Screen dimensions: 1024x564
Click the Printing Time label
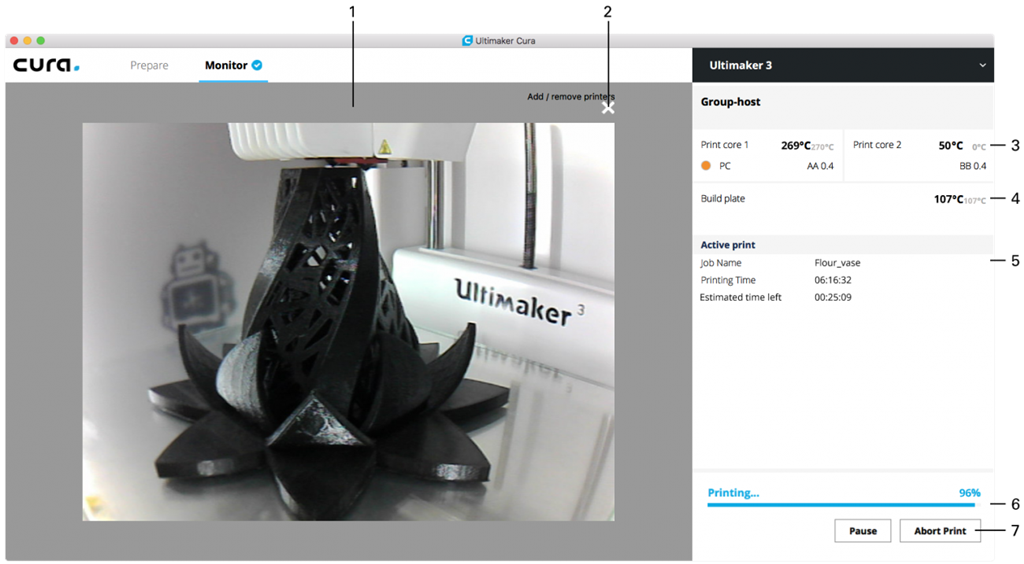(728, 280)
